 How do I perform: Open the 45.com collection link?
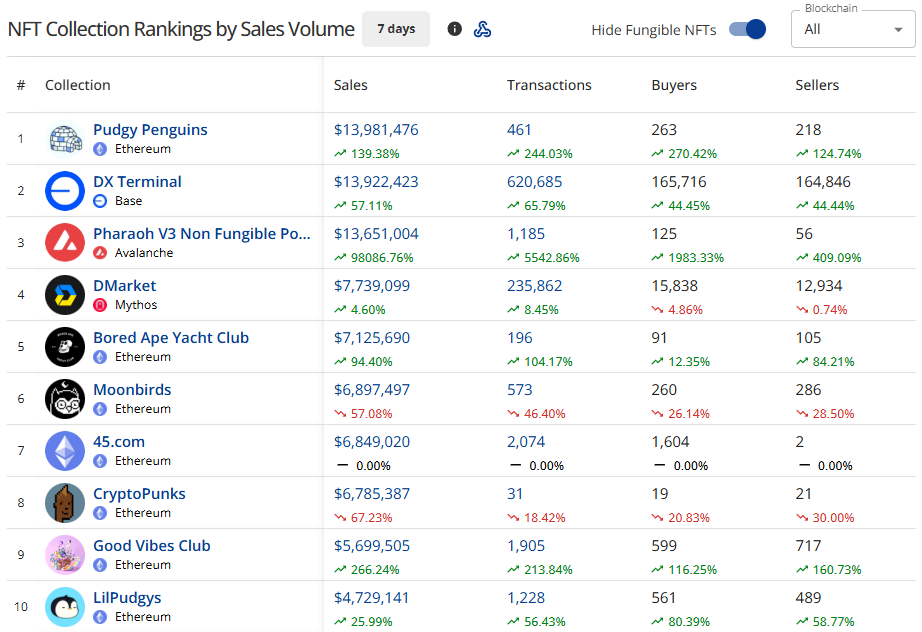(119, 442)
